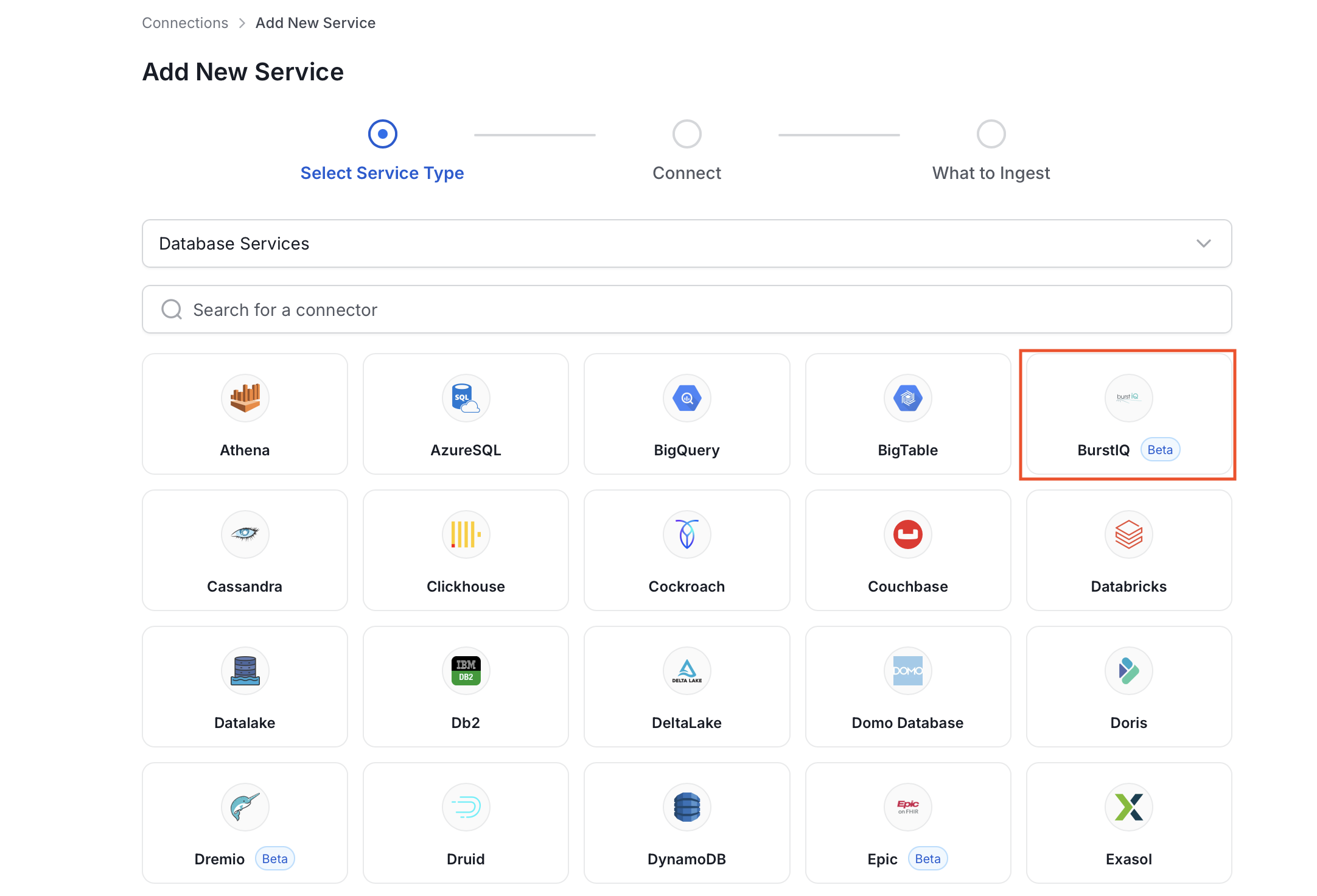
Task: Jump to What to Ingest step circle
Action: [991, 134]
